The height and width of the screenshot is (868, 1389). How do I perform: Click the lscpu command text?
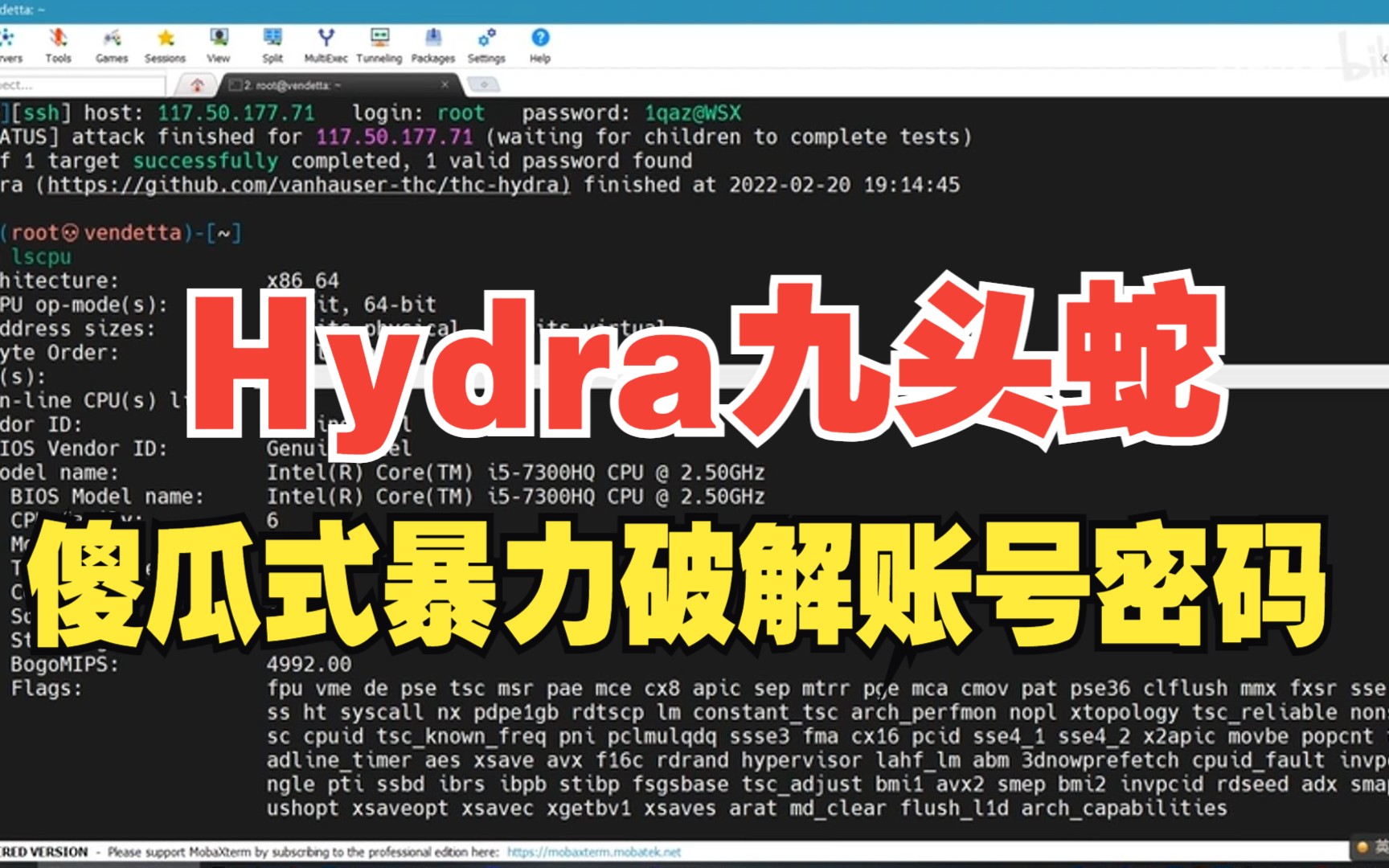pos(41,257)
